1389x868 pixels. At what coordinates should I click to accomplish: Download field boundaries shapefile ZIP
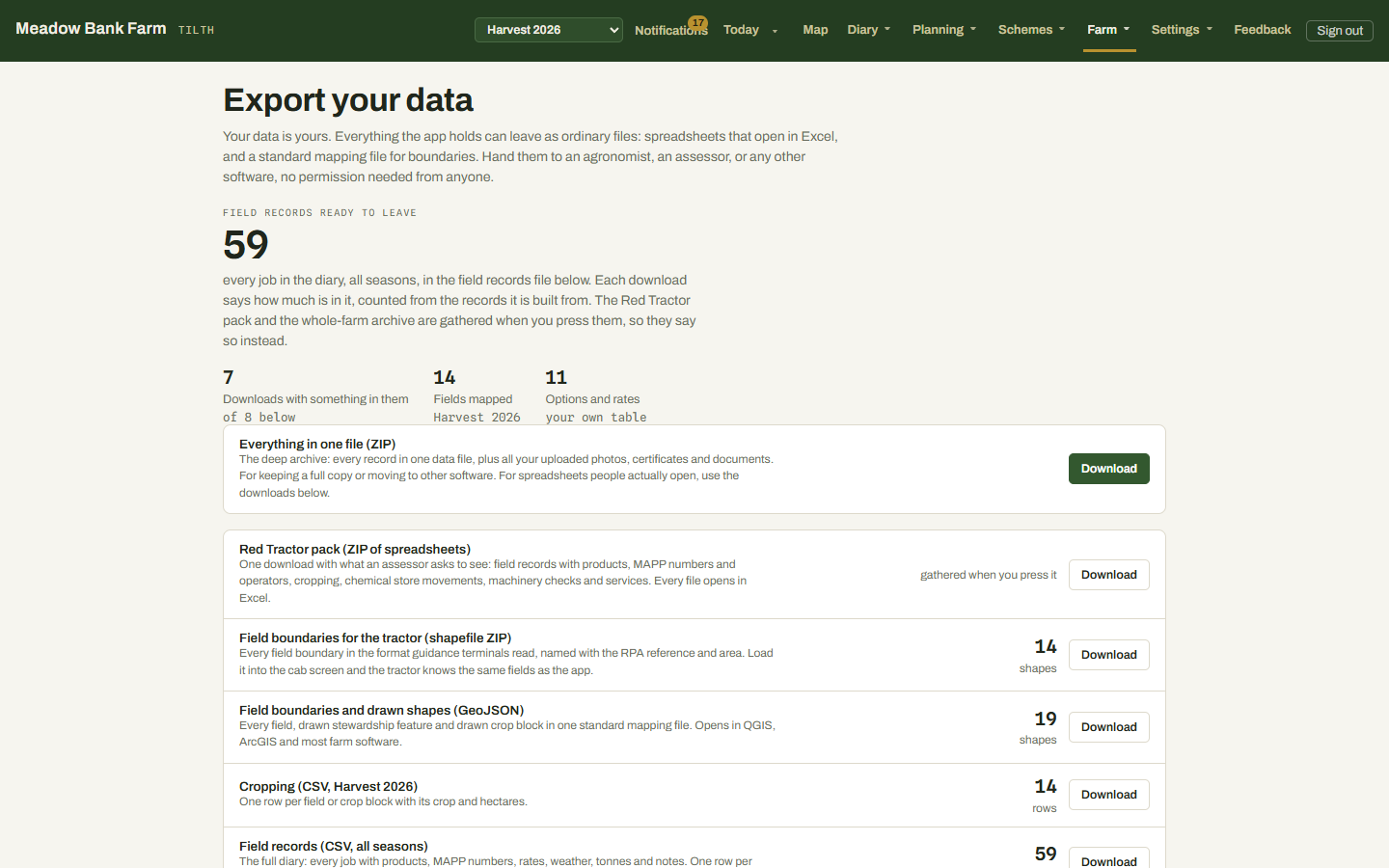tap(1108, 655)
